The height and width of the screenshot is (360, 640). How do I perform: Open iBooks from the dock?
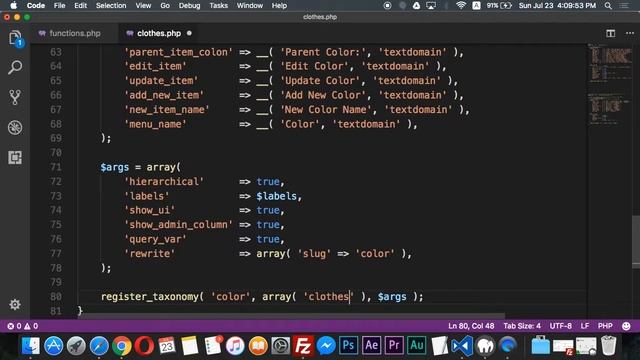(258, 346)
